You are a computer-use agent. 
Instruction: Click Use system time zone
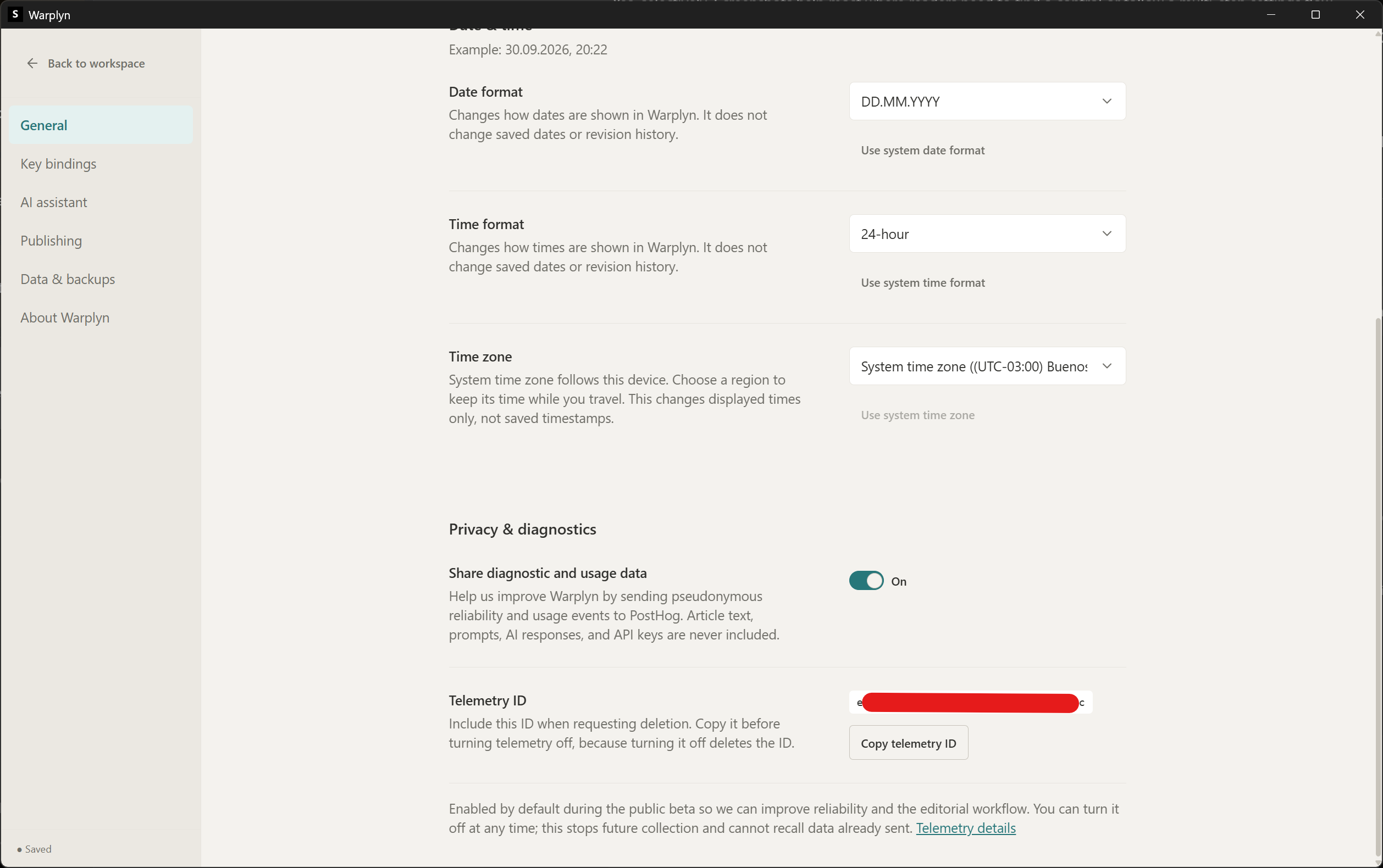point(917,415)
